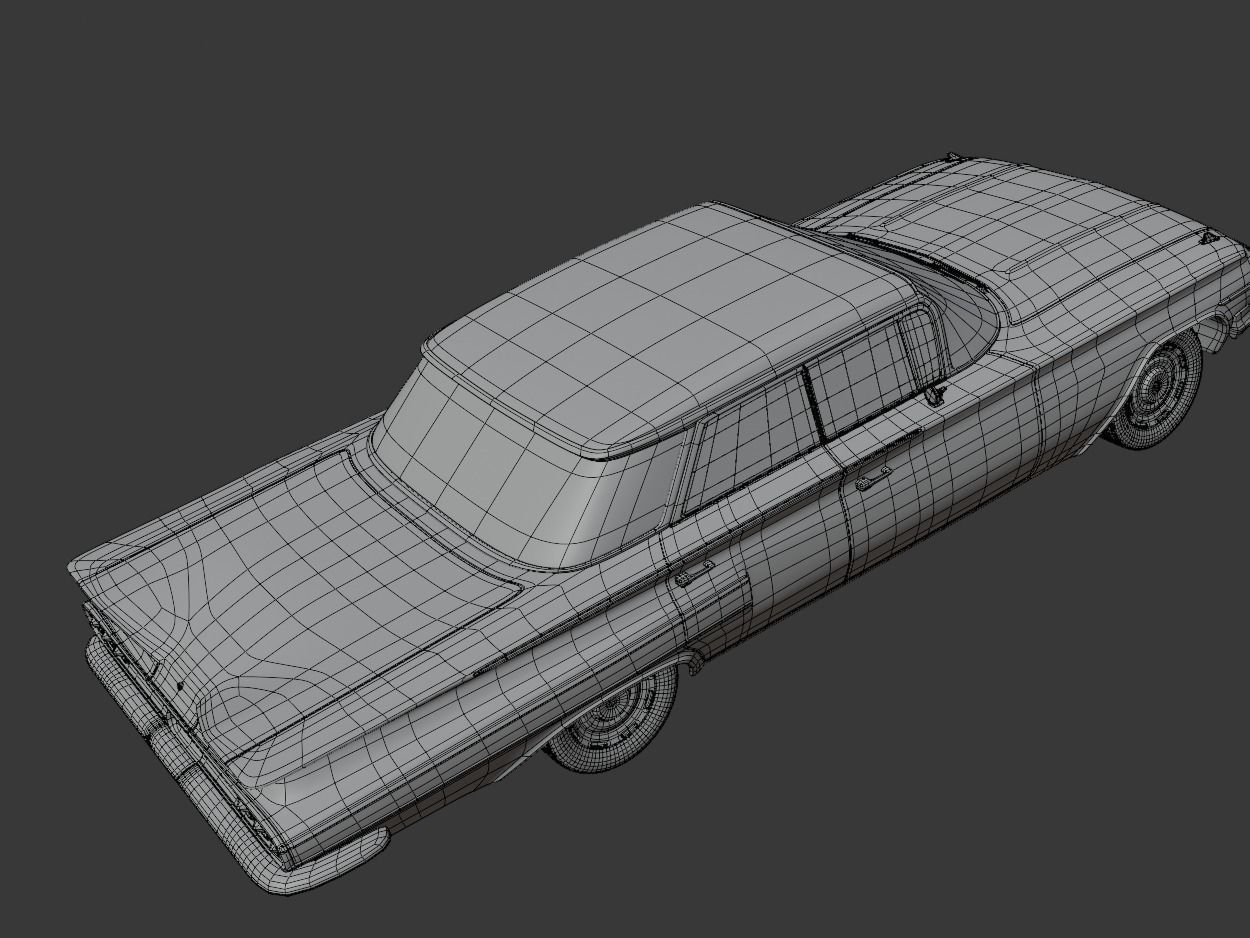Image resolution: width=1250 pixels, height=938 pixels.
Task: Click the front door handle
Action: [x=872, y=478]
